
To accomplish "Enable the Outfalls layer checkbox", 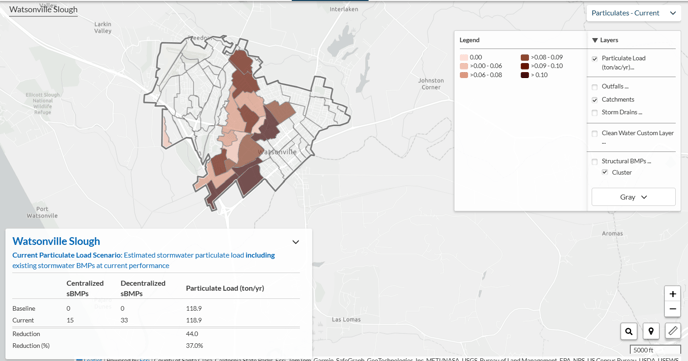I will pyautogui.click(x=595, y=87).
